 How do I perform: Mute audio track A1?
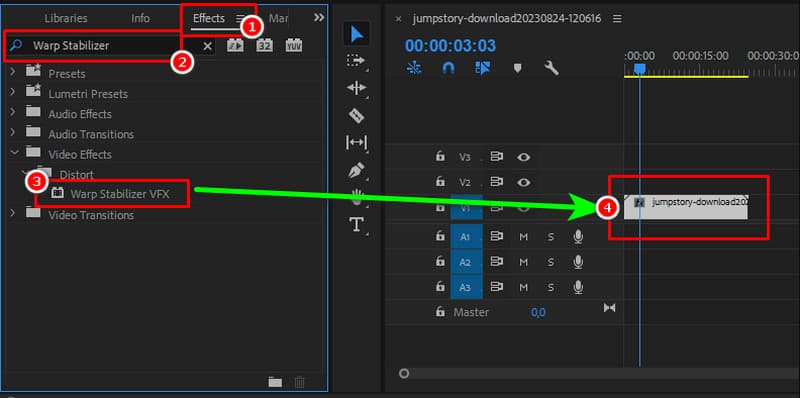coord(523,237)
